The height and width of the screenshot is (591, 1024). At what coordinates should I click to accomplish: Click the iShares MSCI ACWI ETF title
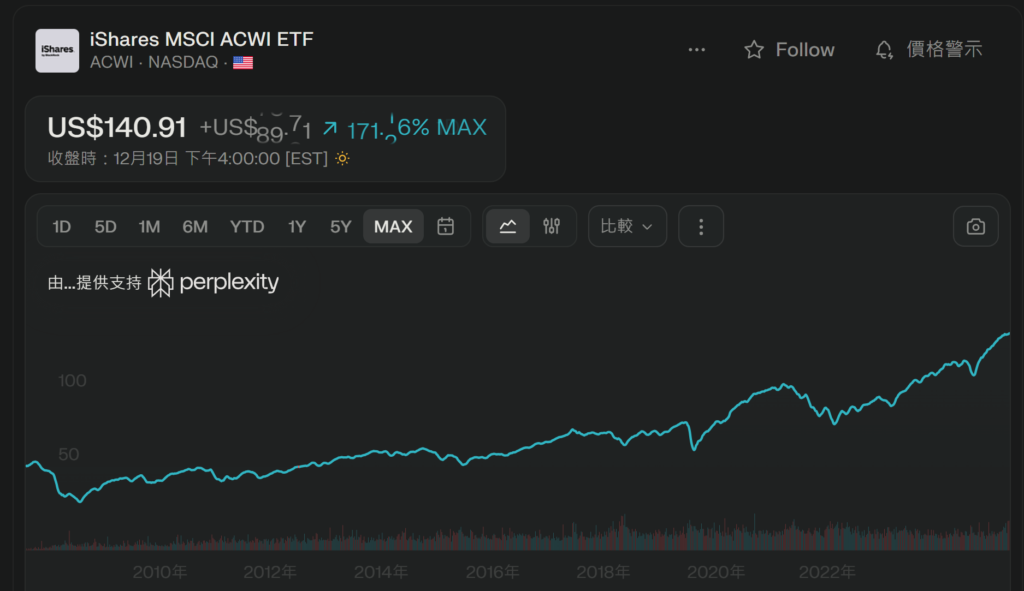[201, 40]
